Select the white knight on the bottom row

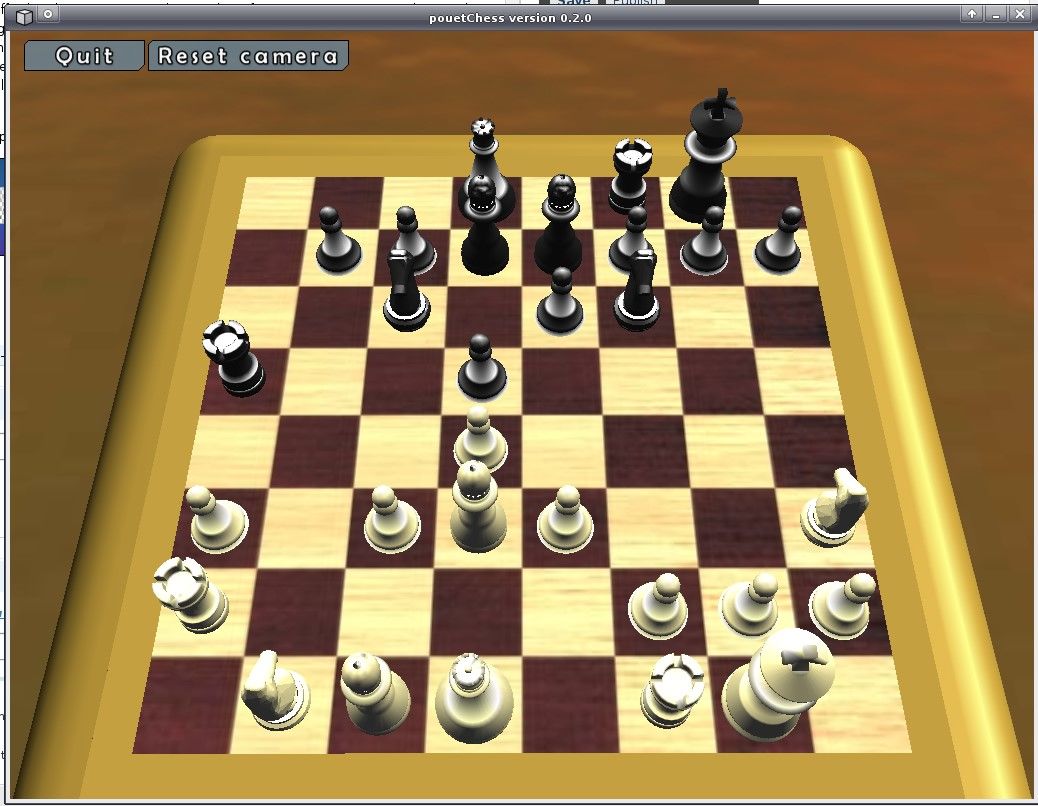click(275, 688)
